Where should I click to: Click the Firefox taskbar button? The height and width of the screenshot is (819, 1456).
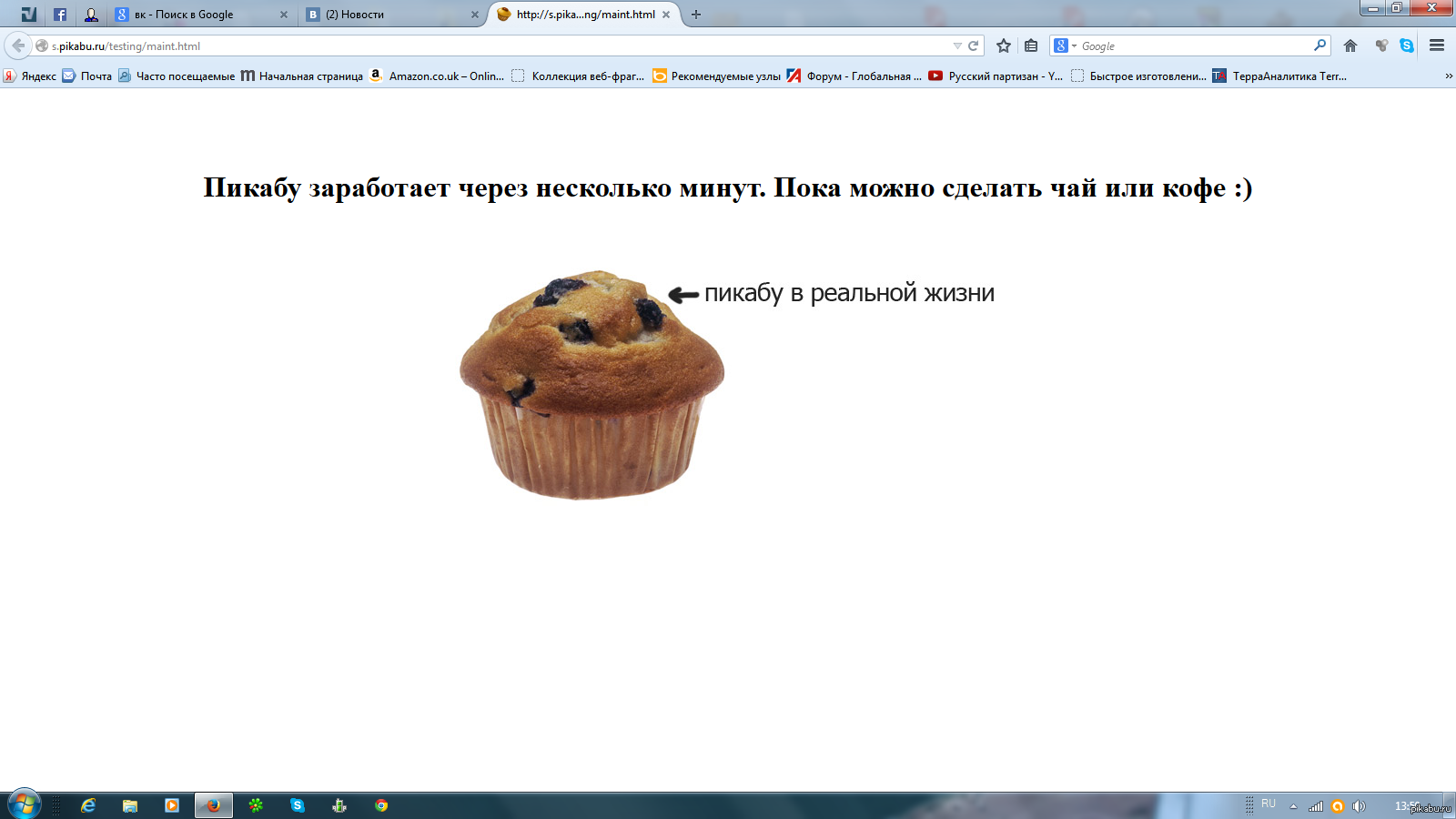[214, 805]
